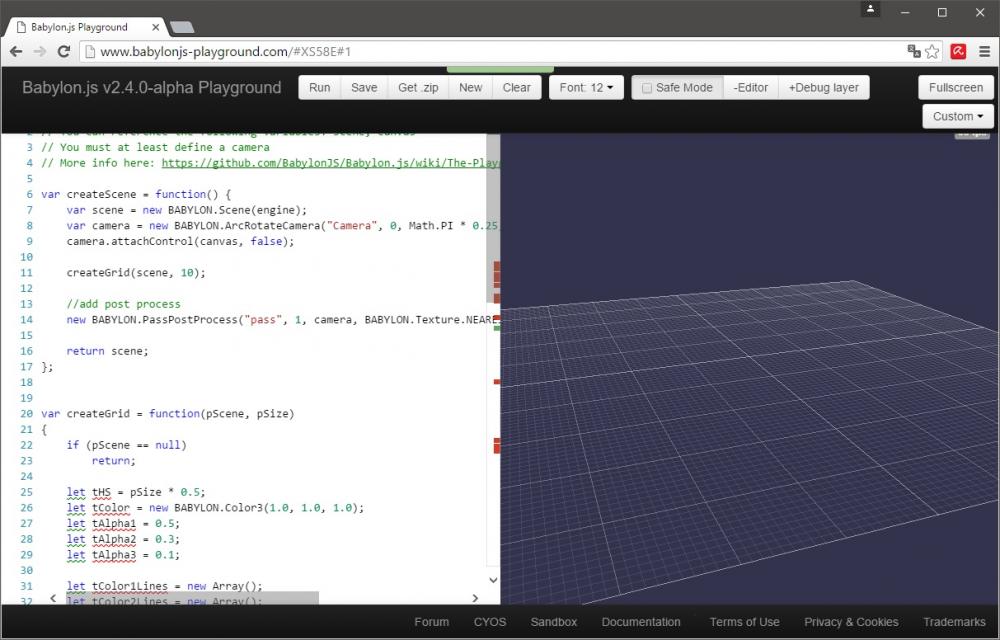
Task: Click the page info icon in address bar
Action: coord(90,52)
